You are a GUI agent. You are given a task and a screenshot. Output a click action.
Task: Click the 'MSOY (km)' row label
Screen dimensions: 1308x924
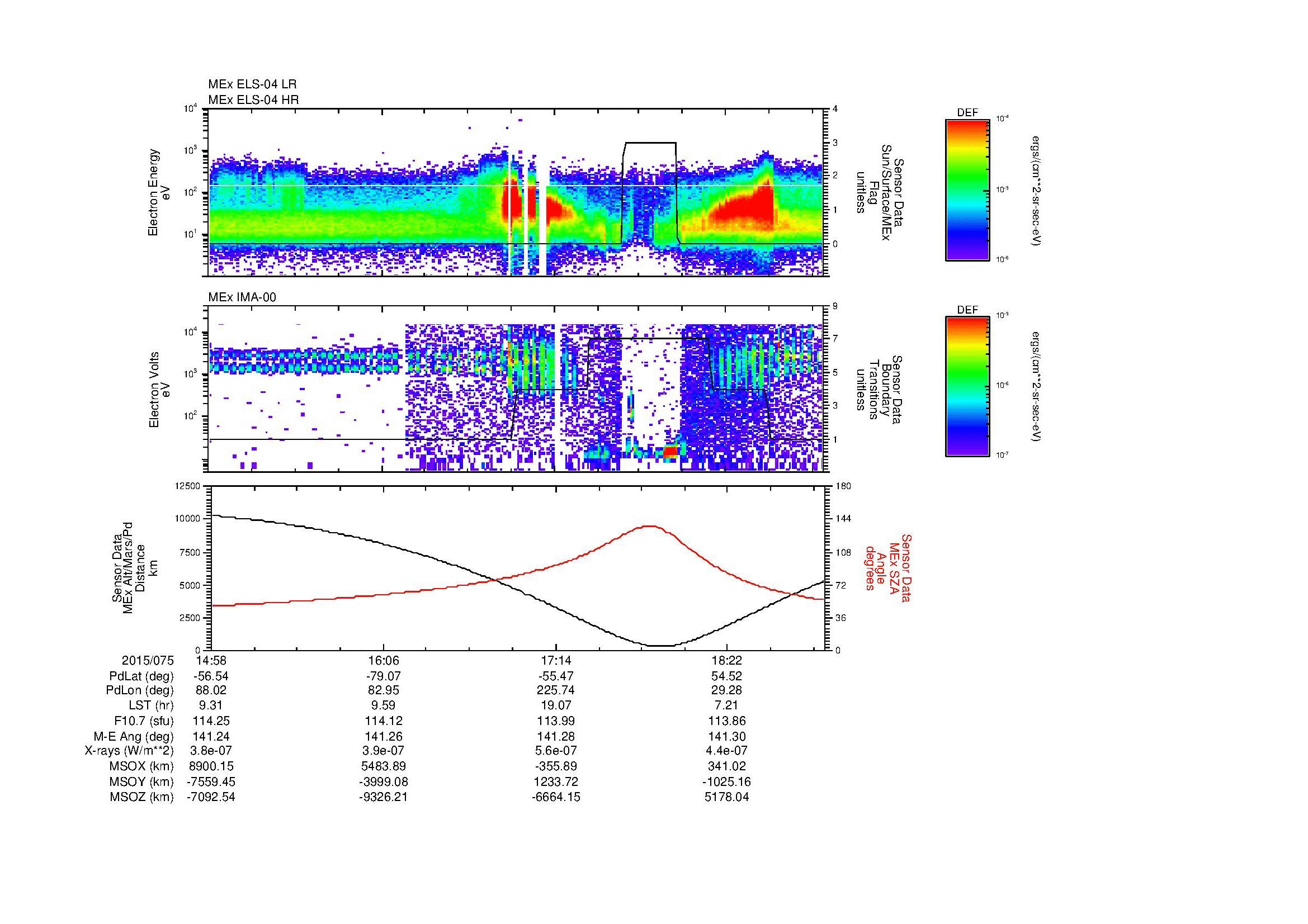[x=141, y=781]
